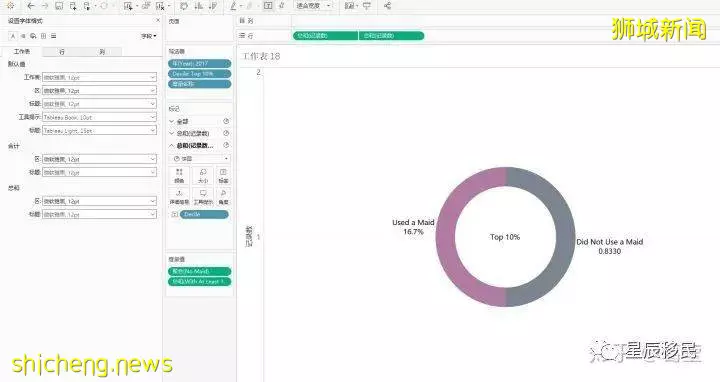Open the mark type pie dropdown
Screen dimensions: 720x382
[200, 158]
